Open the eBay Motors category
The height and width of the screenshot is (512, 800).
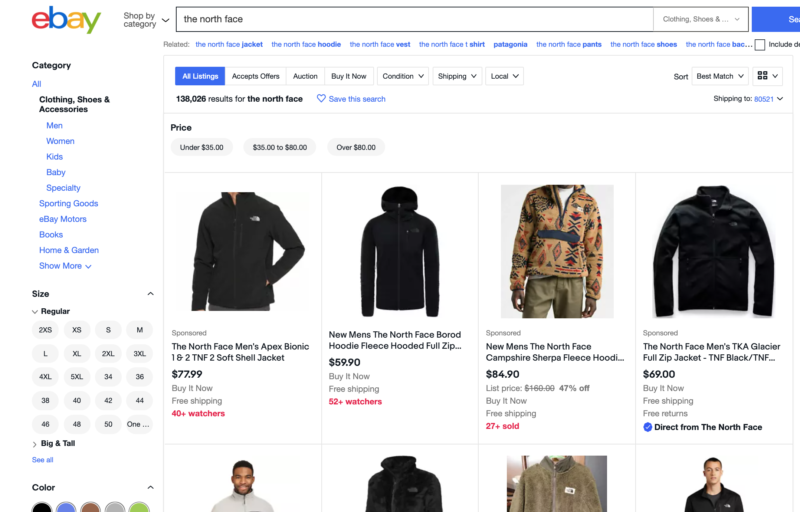63,219
